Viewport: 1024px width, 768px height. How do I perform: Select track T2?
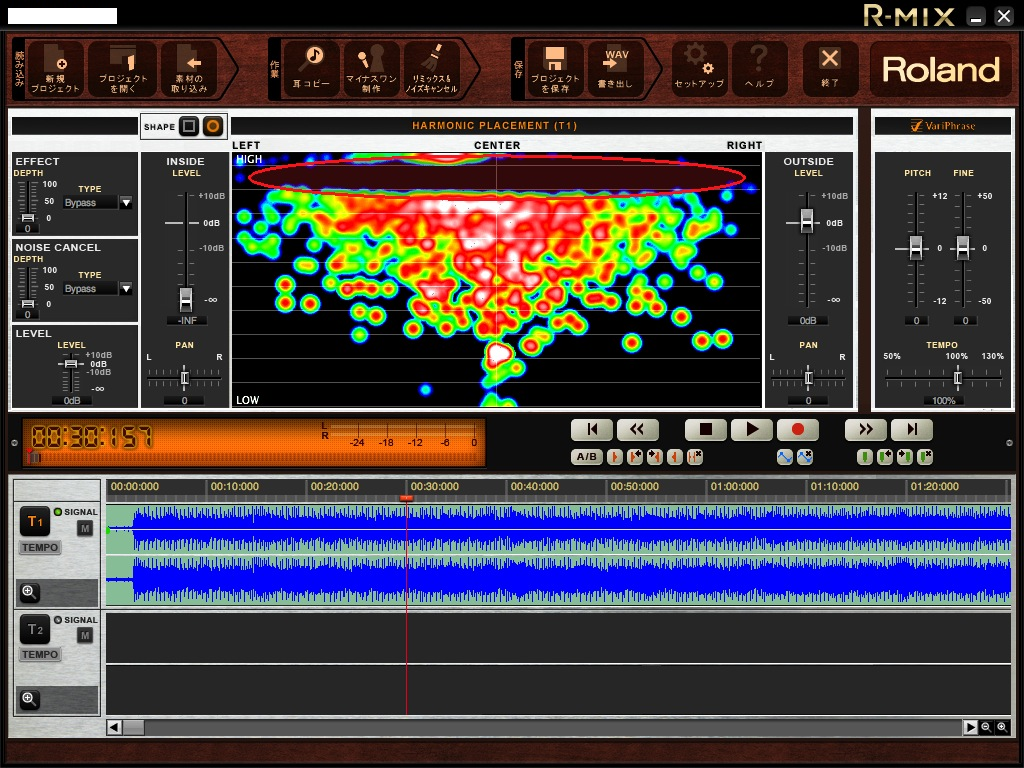(x=35, y=629)
